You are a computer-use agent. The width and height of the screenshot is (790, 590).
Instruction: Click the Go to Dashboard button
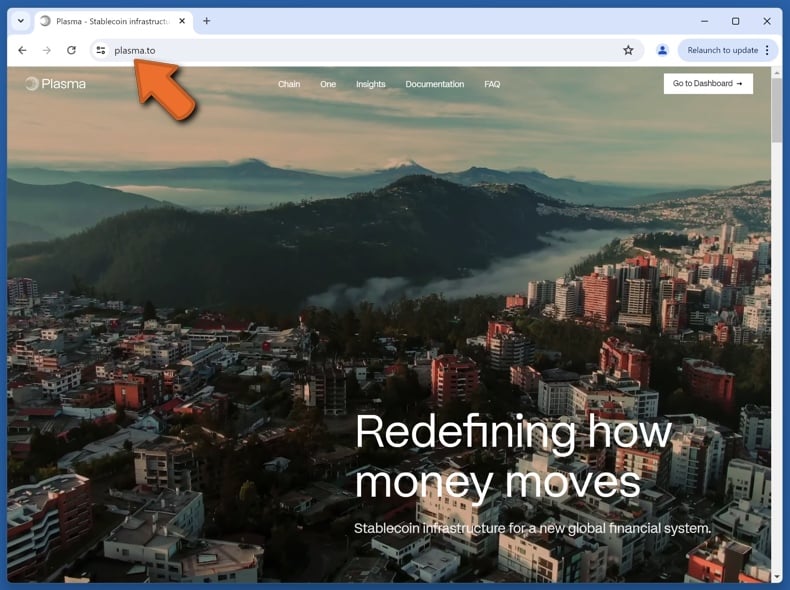pos(708,84)
